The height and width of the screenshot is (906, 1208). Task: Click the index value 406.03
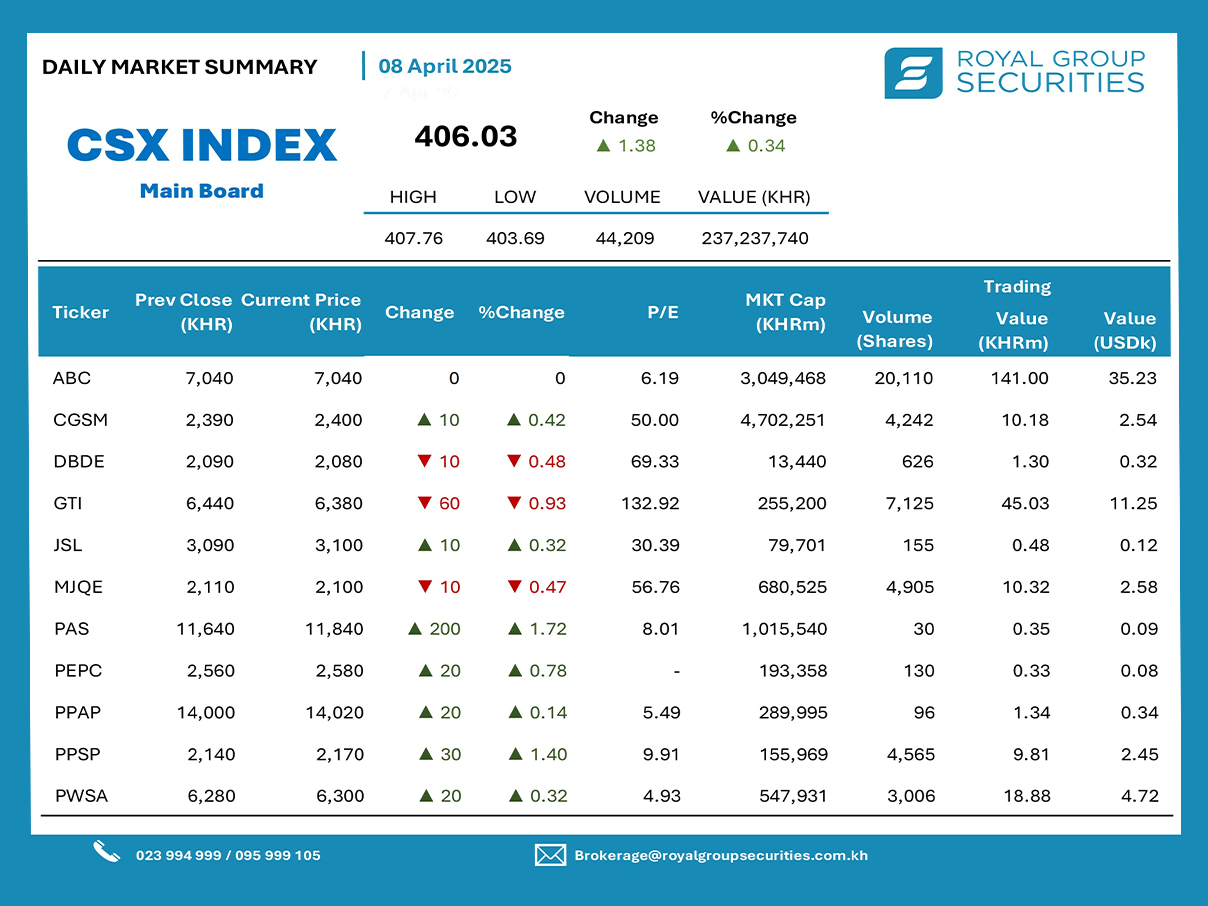click(x=466, y=136)
